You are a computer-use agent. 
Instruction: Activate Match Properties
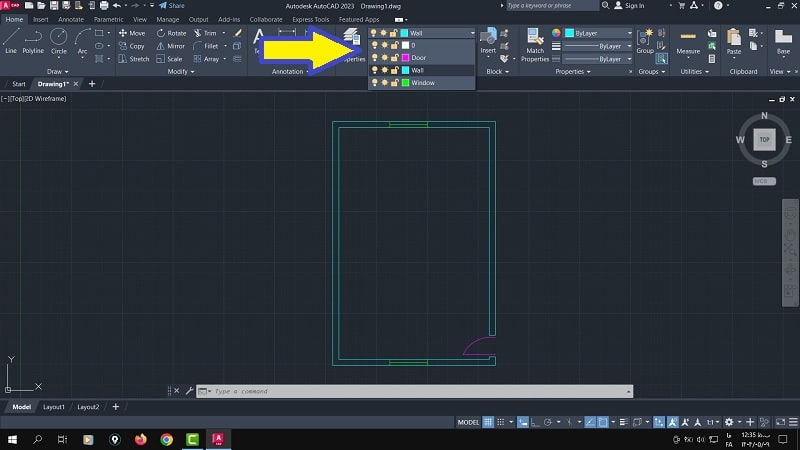coord(535,45)
